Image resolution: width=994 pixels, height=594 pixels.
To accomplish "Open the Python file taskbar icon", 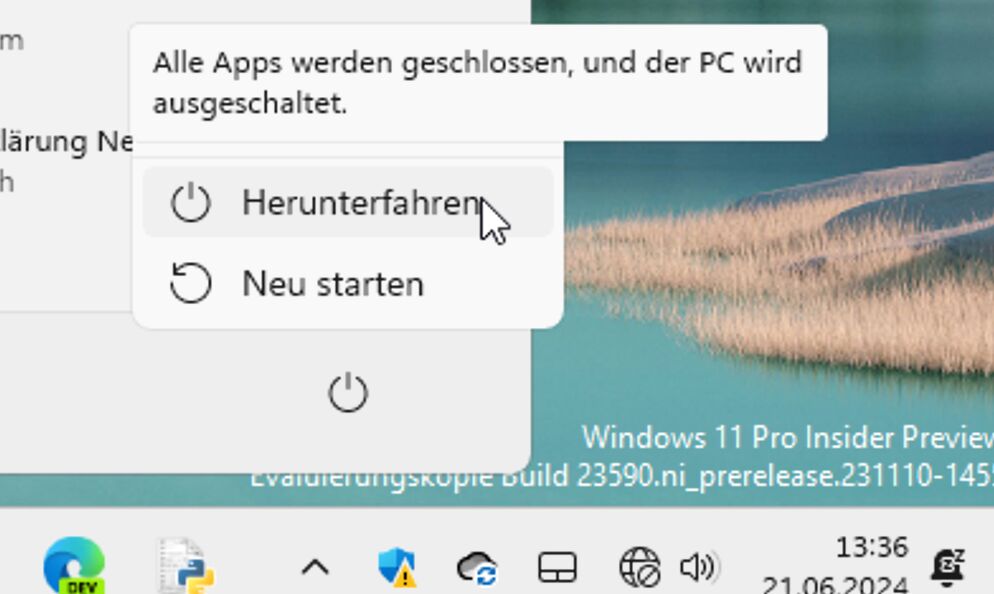I will [x=186, y=565].
